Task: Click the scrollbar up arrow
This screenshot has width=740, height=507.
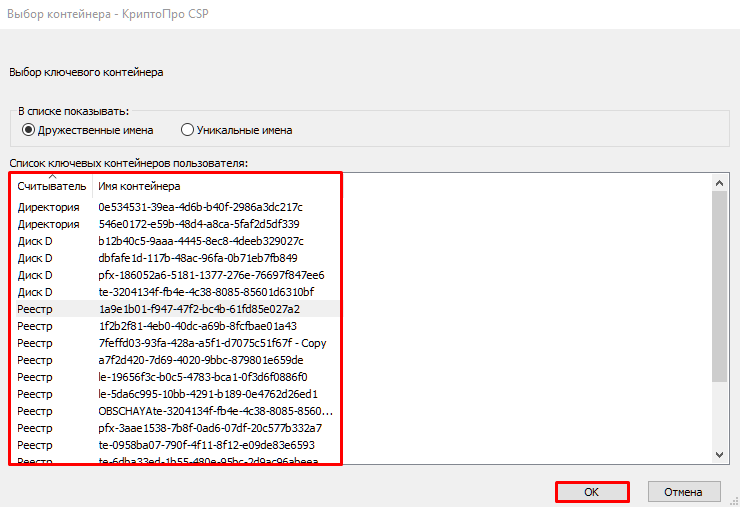Action: (x=718, y=182)
